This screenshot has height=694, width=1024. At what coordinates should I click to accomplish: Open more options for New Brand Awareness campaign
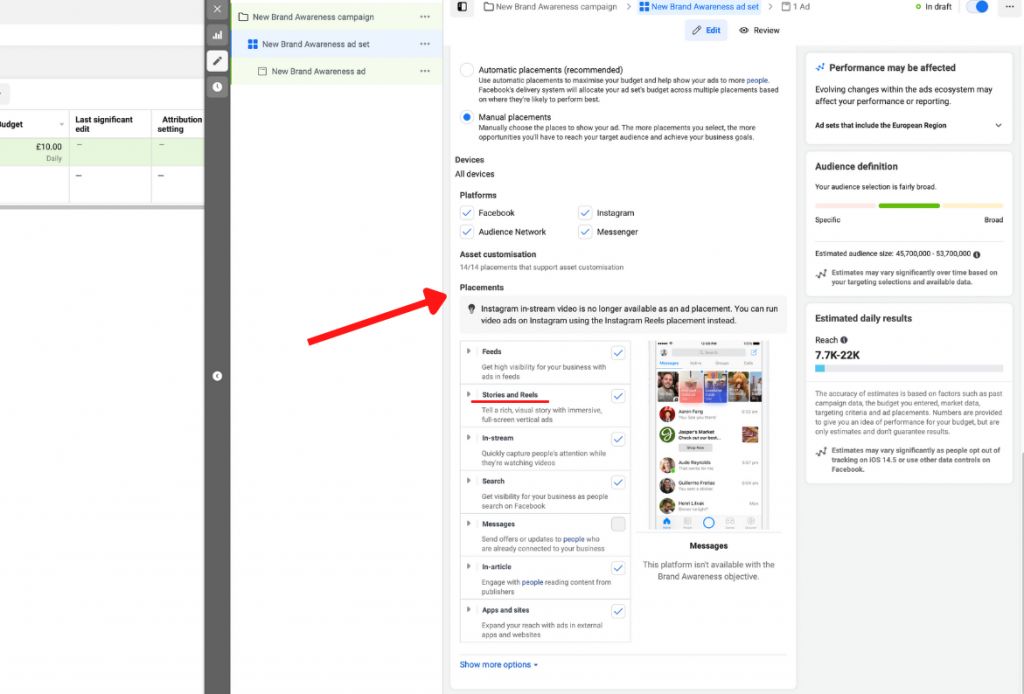pos(425,17)
